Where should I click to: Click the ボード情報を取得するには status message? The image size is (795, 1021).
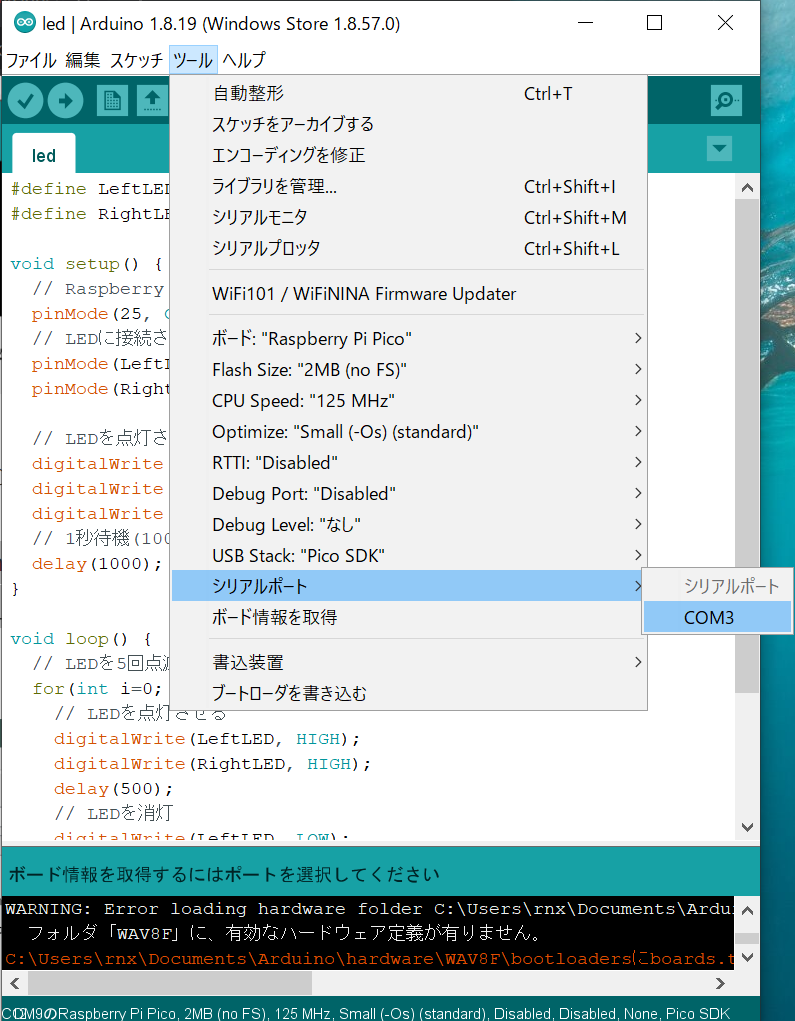pos(224,874)
